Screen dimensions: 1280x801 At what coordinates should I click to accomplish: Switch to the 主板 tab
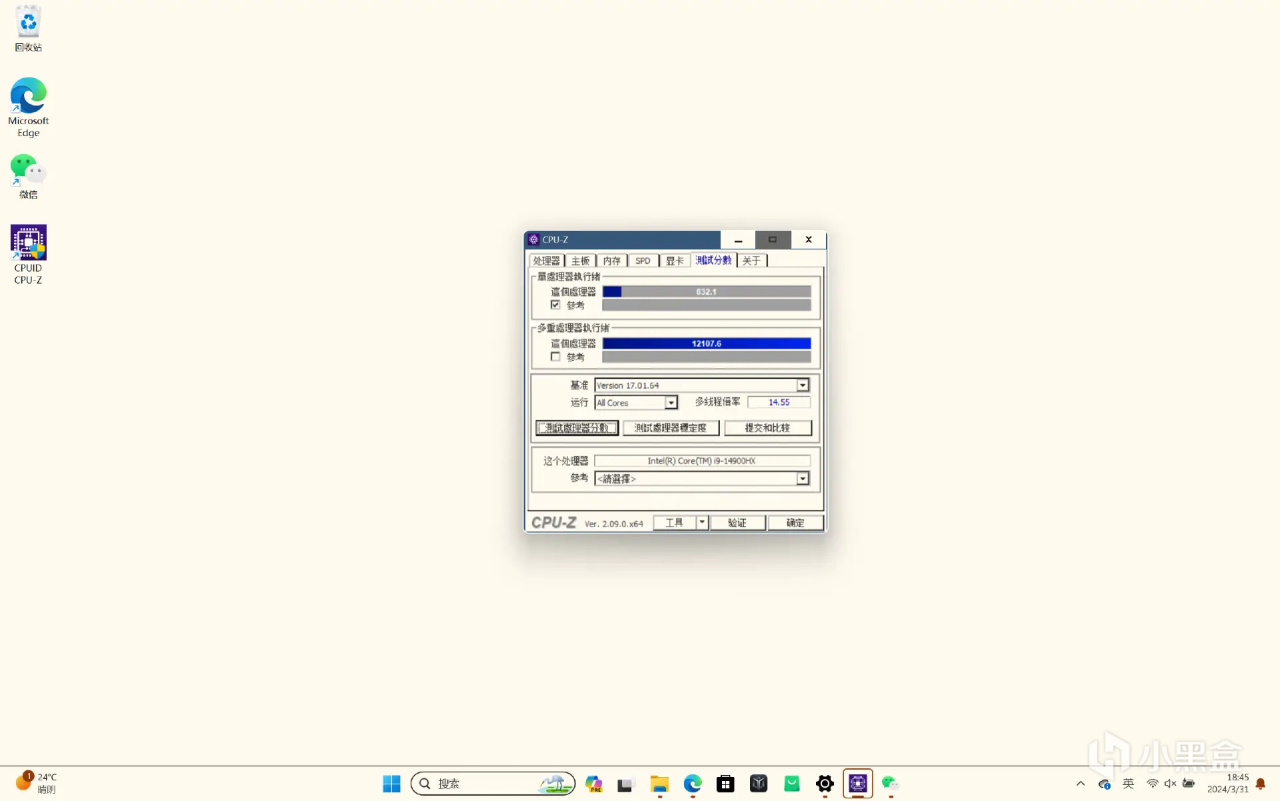(581, 261)
